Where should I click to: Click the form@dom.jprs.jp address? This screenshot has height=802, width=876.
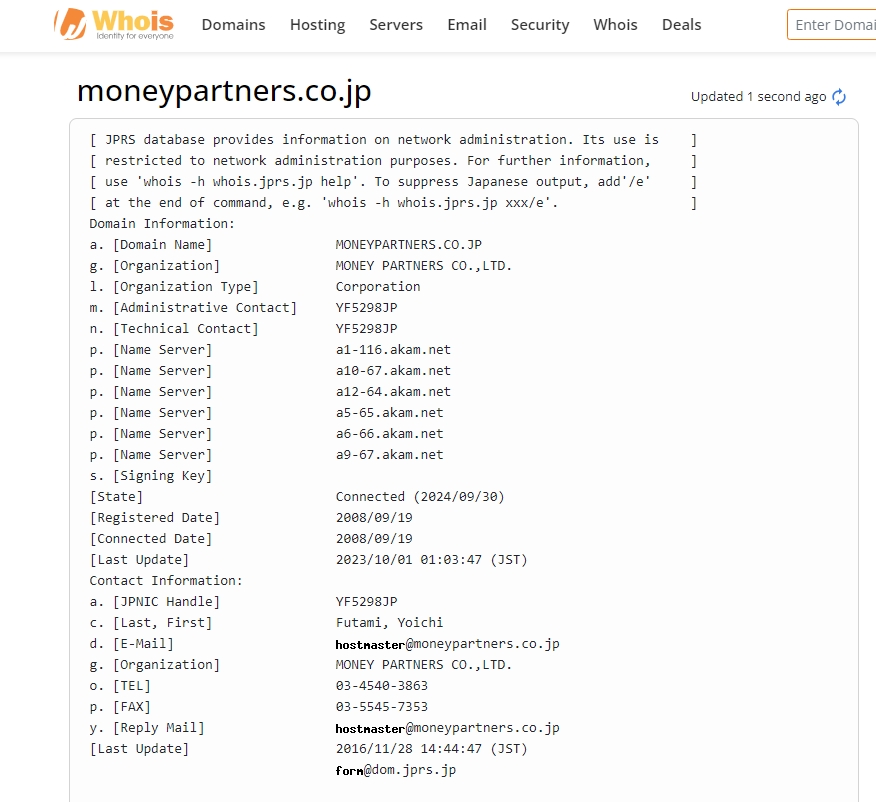pos(395,770)
